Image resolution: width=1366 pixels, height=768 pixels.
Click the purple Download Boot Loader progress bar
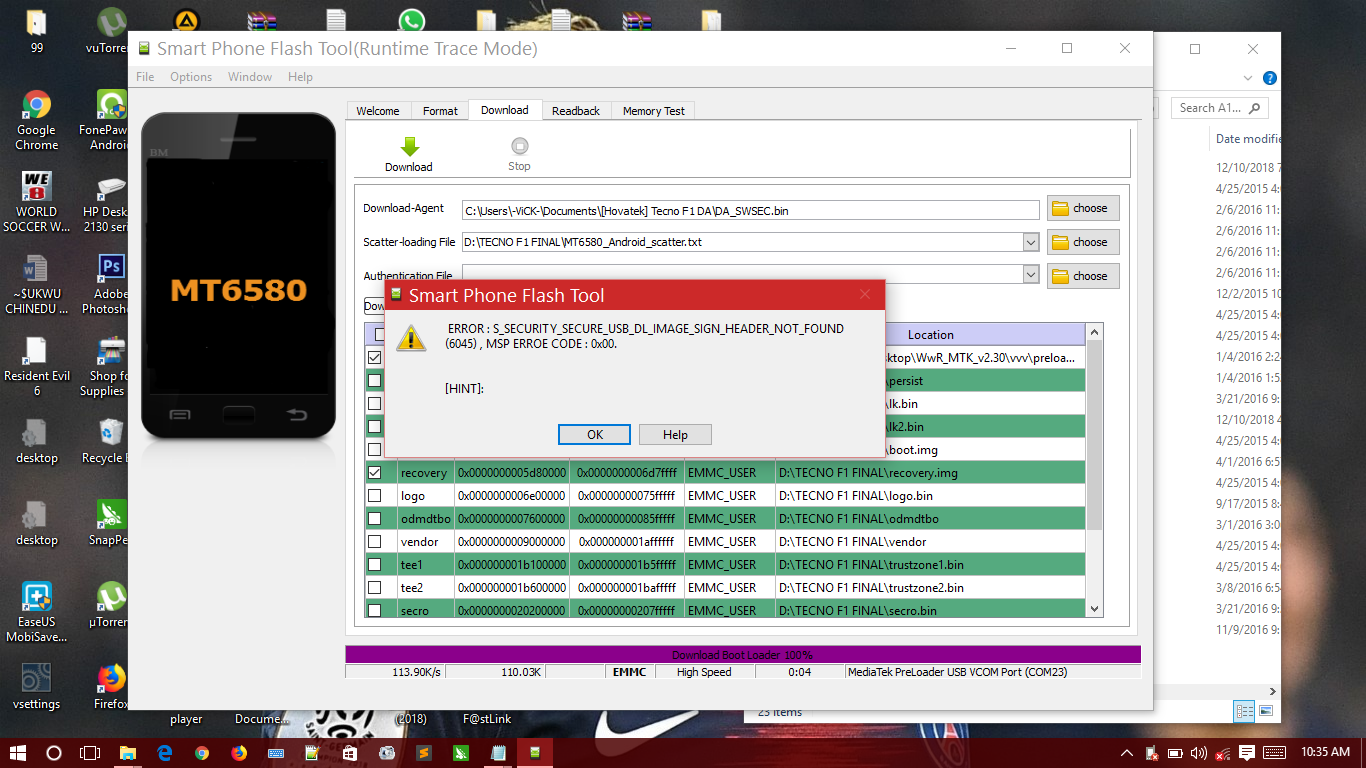coord(742,655)
